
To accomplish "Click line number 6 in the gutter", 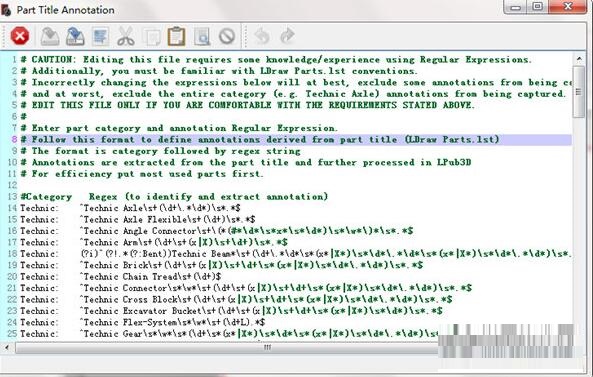I will (x=14, y=116).
